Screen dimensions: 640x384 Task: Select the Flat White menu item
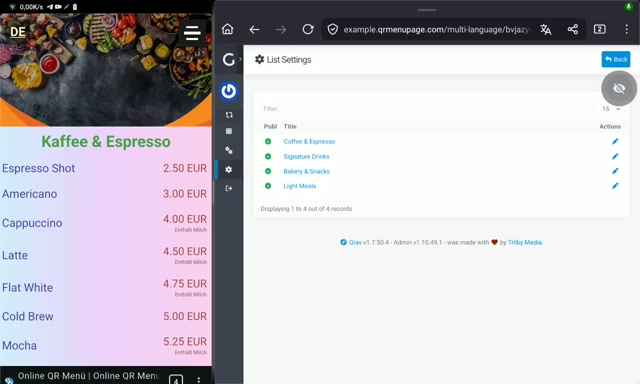tap(27, 288)
